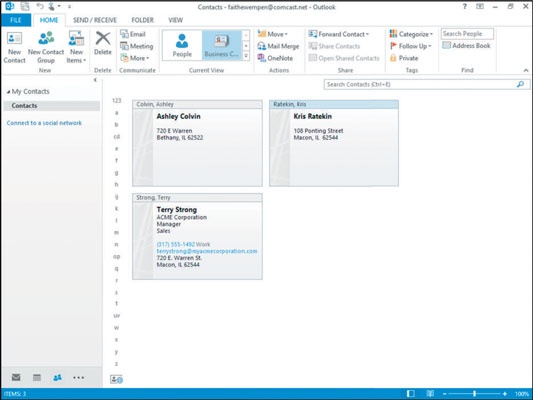Click Send/Receive All Folders in the quick access toolbar
Screen dimensions: 533x400
click(x=25, y=6)
